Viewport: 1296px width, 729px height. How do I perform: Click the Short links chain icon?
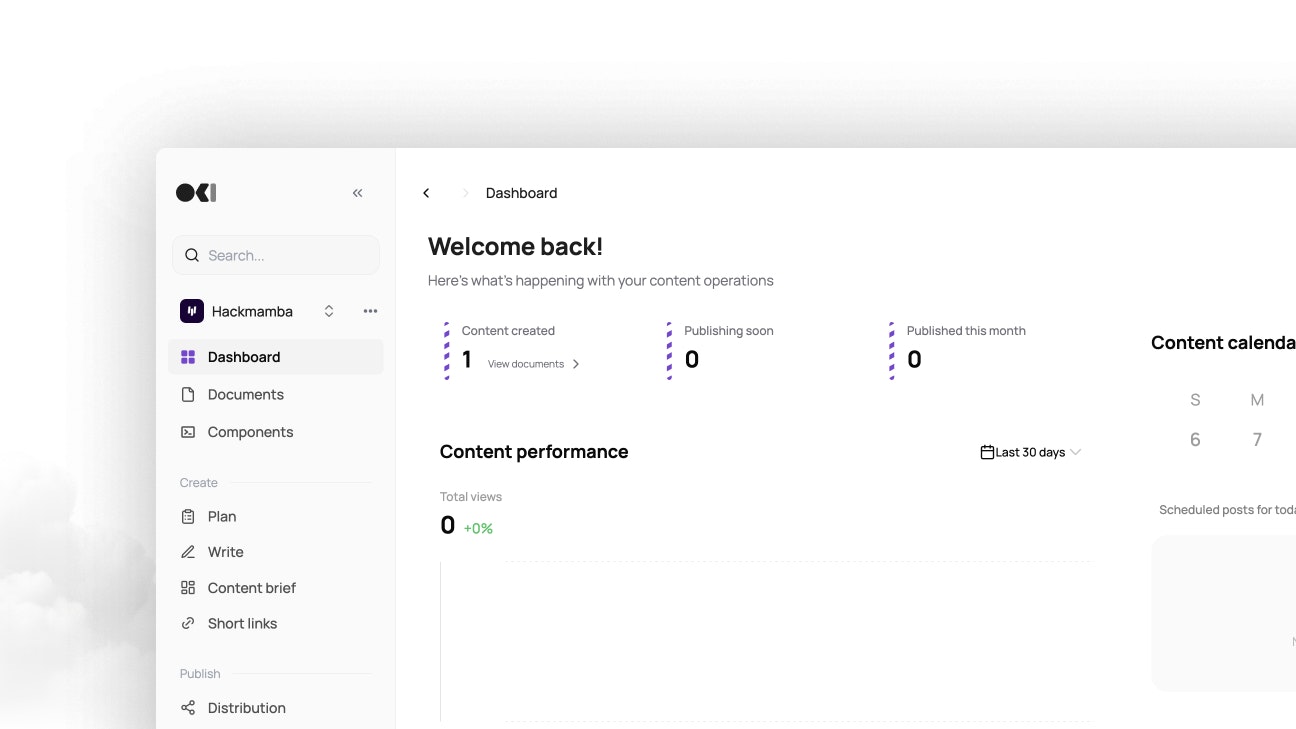[188, 623]
